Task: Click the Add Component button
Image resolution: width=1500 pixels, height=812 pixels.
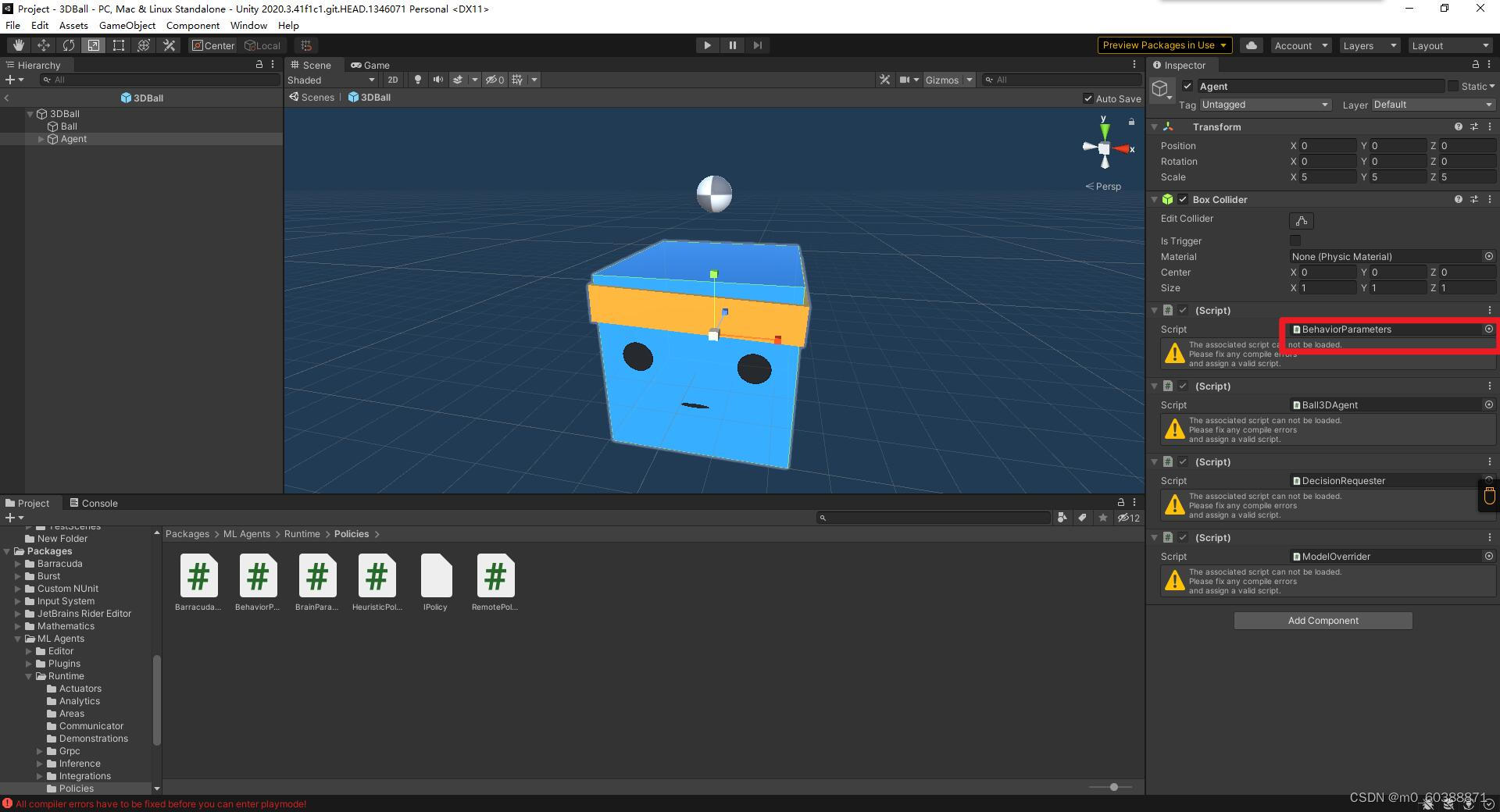Action: click(x=1323, y=620)
